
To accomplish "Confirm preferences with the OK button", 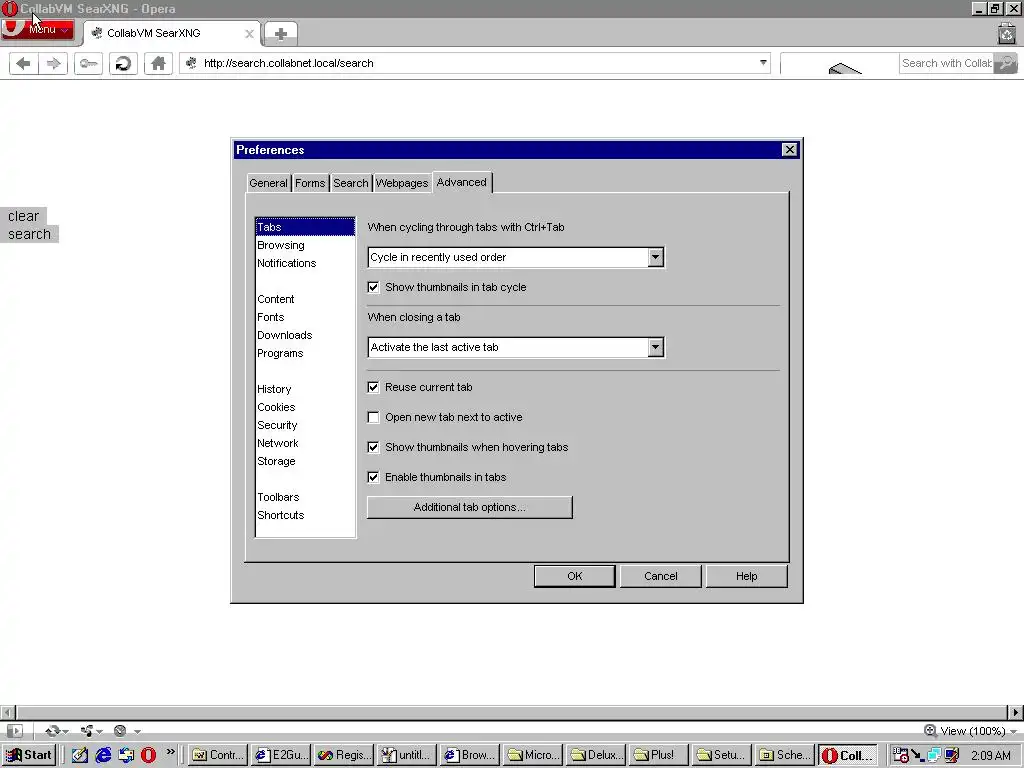I will click(575, 576).
